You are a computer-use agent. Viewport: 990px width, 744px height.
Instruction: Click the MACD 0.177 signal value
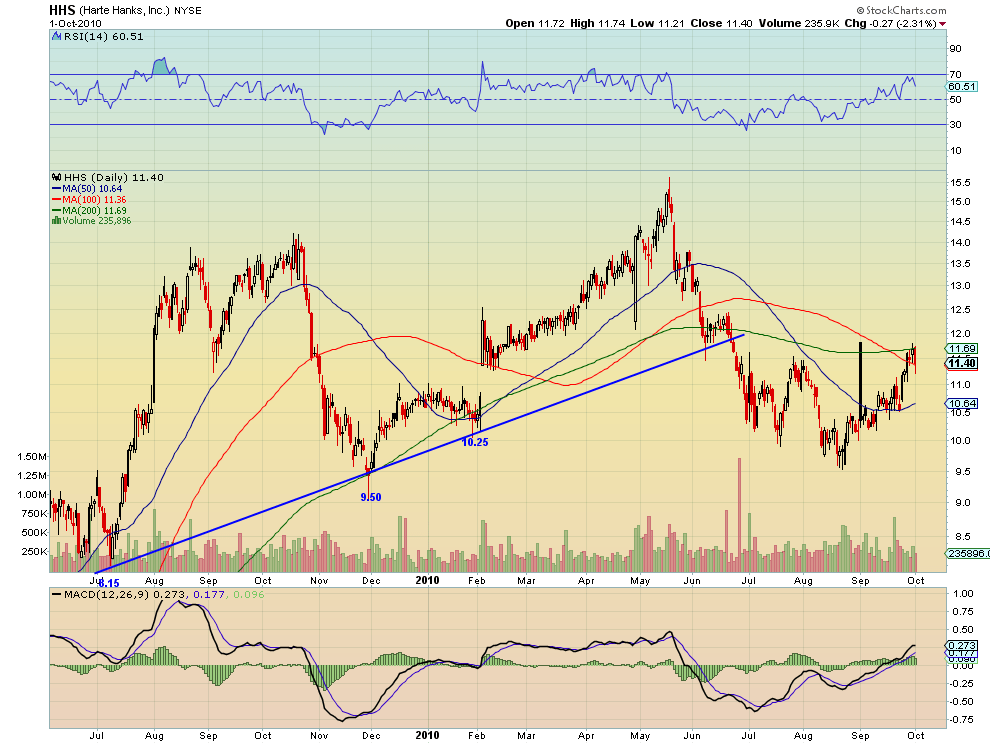(208, 594)
